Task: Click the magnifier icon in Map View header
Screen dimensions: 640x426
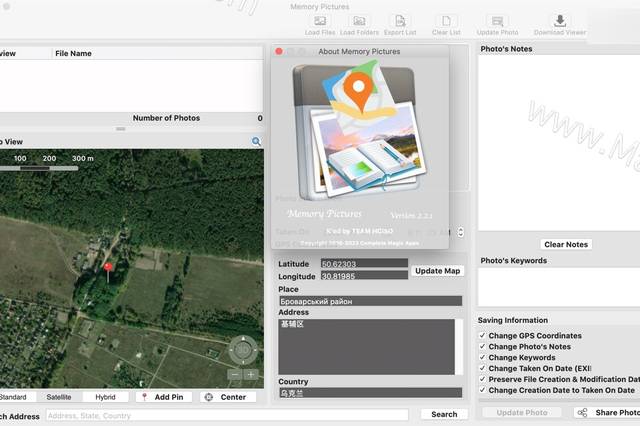Action: click(x=256, y=142)
